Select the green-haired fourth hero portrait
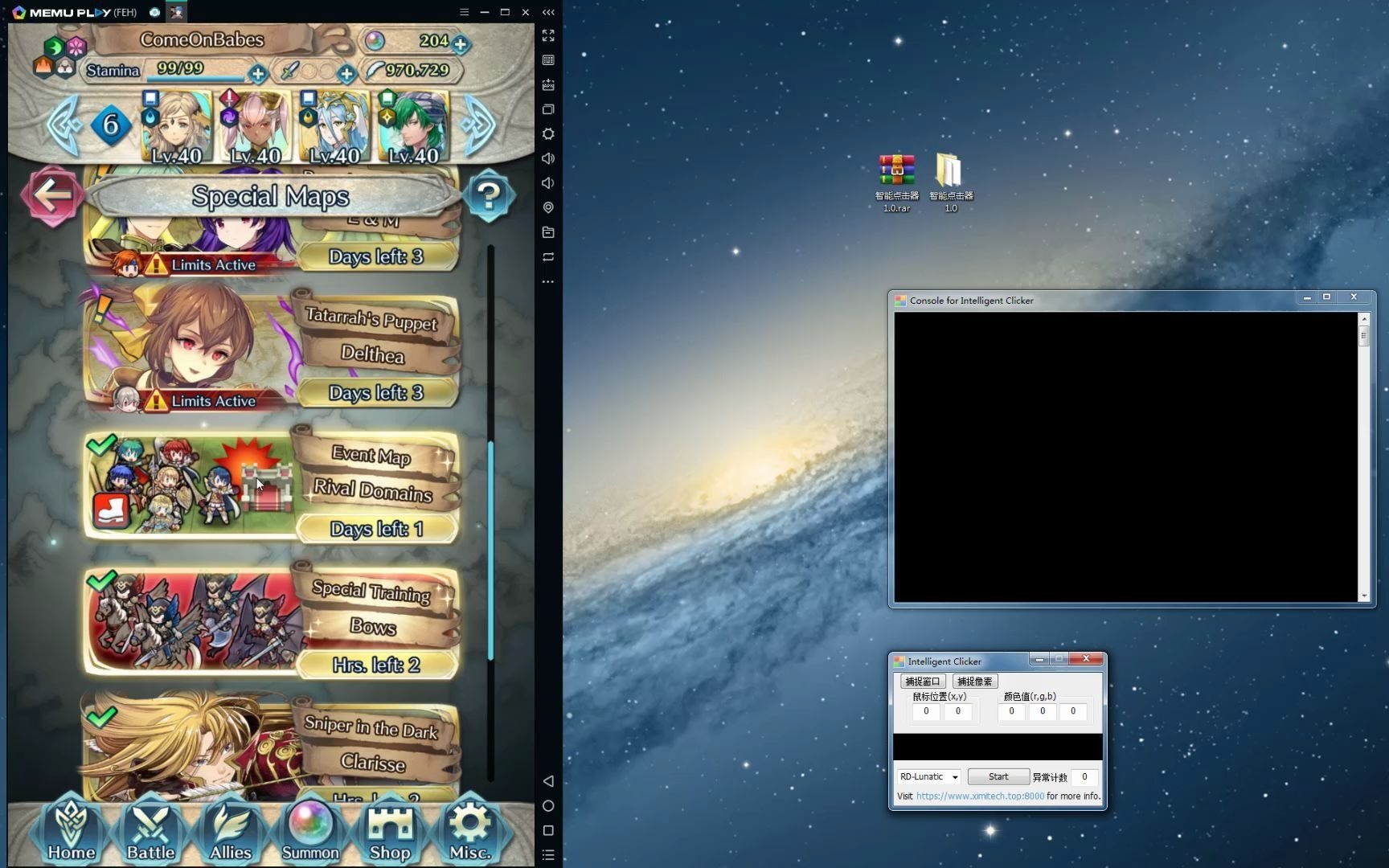Screen dimensions: 1389x868 (414, 127)
